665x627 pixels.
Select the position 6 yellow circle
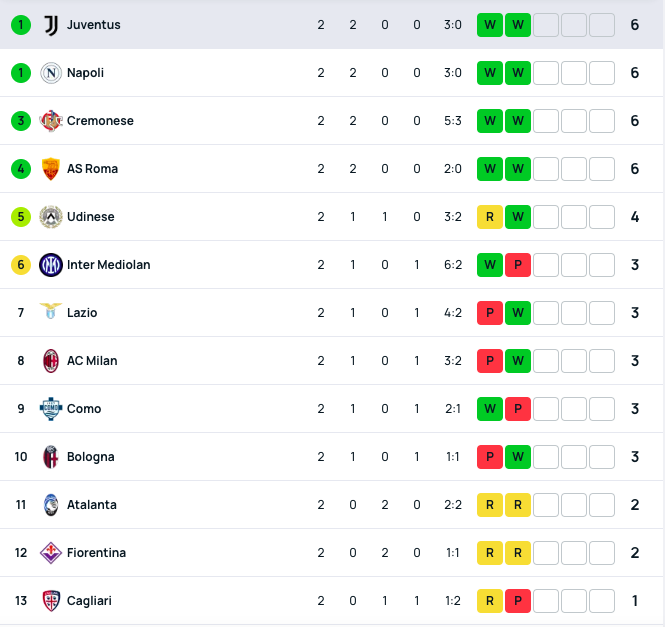[21, 265]
